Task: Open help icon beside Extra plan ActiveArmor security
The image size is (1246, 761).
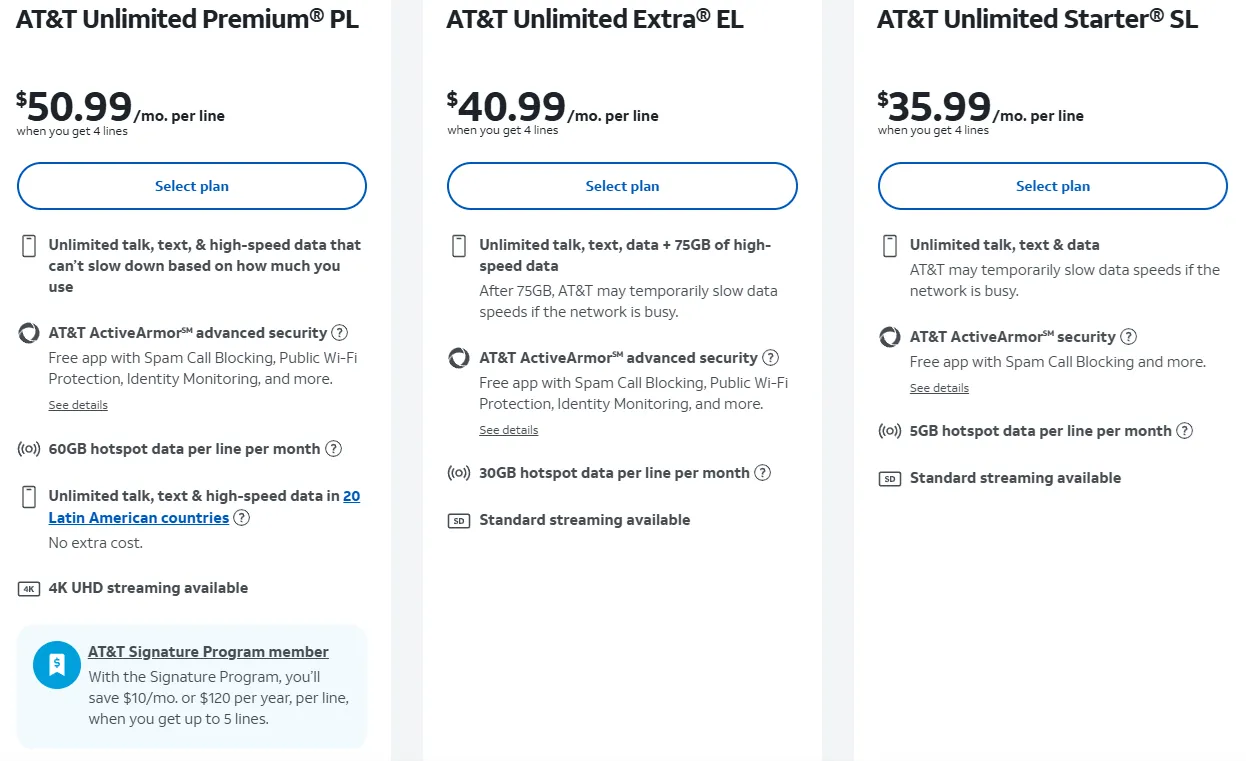Action: (x=771, y=358)
